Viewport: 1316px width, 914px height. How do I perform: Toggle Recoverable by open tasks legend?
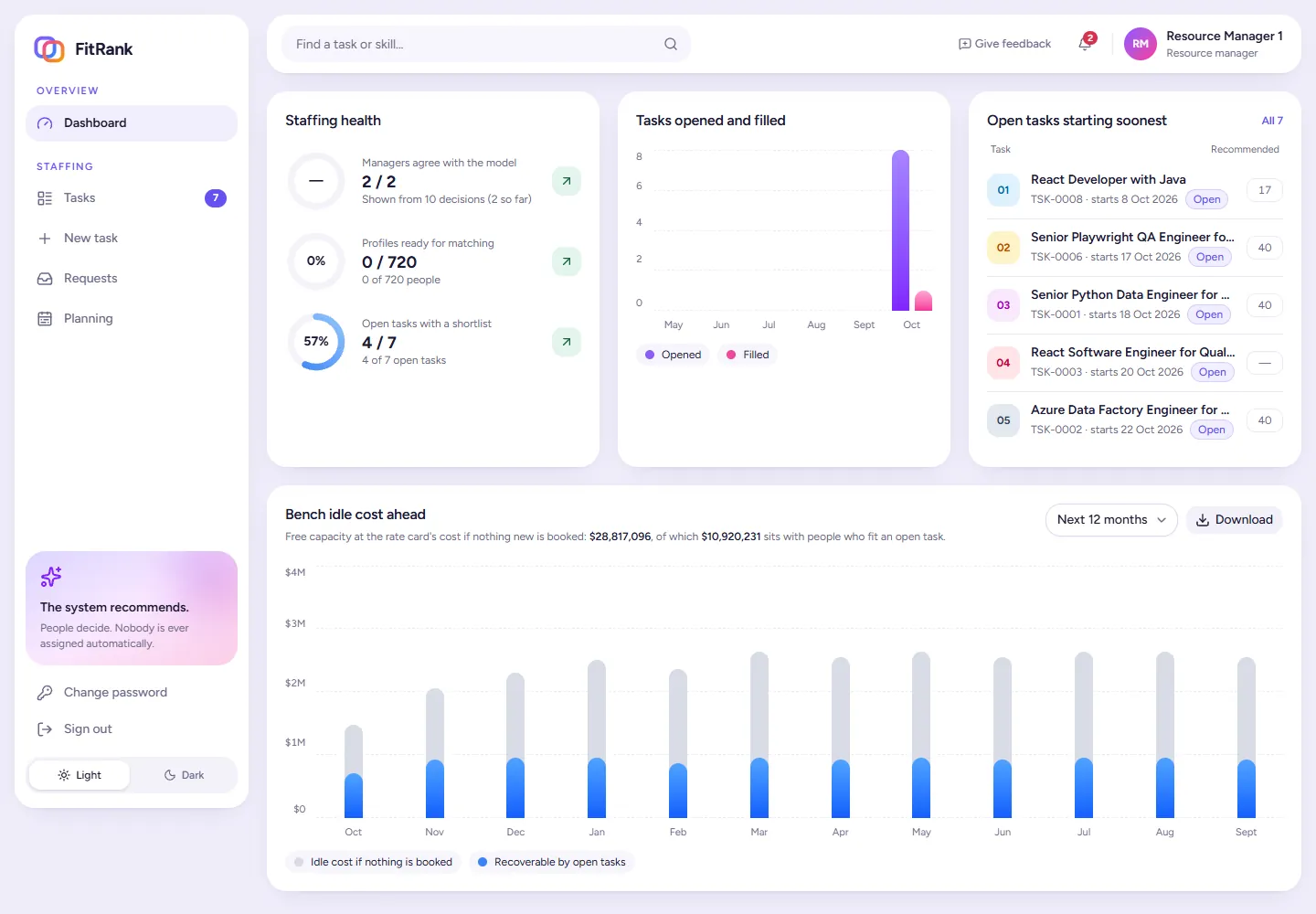pos(551,862)
